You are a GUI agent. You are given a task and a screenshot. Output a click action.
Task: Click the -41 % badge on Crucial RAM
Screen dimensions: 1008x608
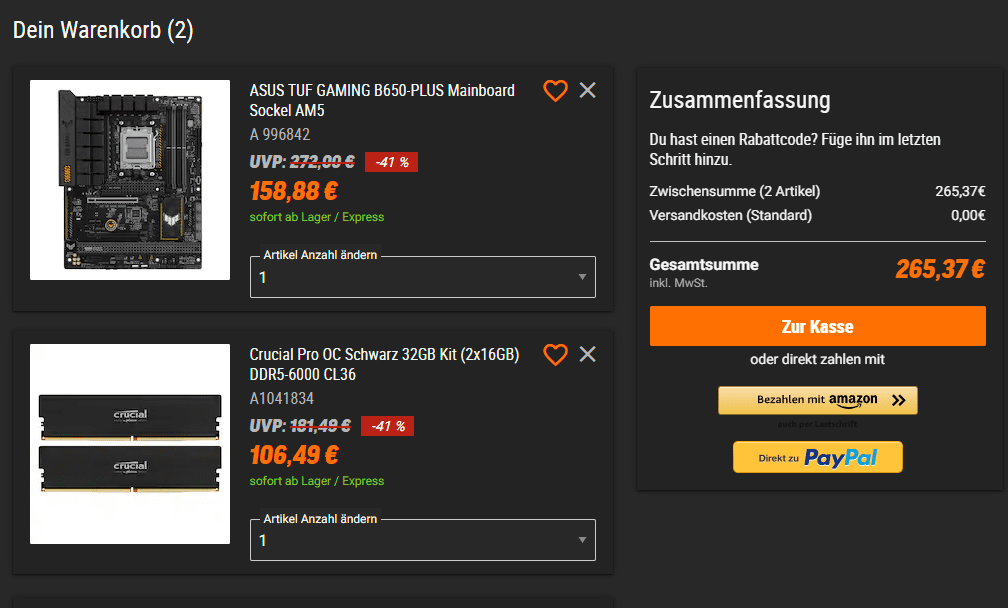point(387,426)
